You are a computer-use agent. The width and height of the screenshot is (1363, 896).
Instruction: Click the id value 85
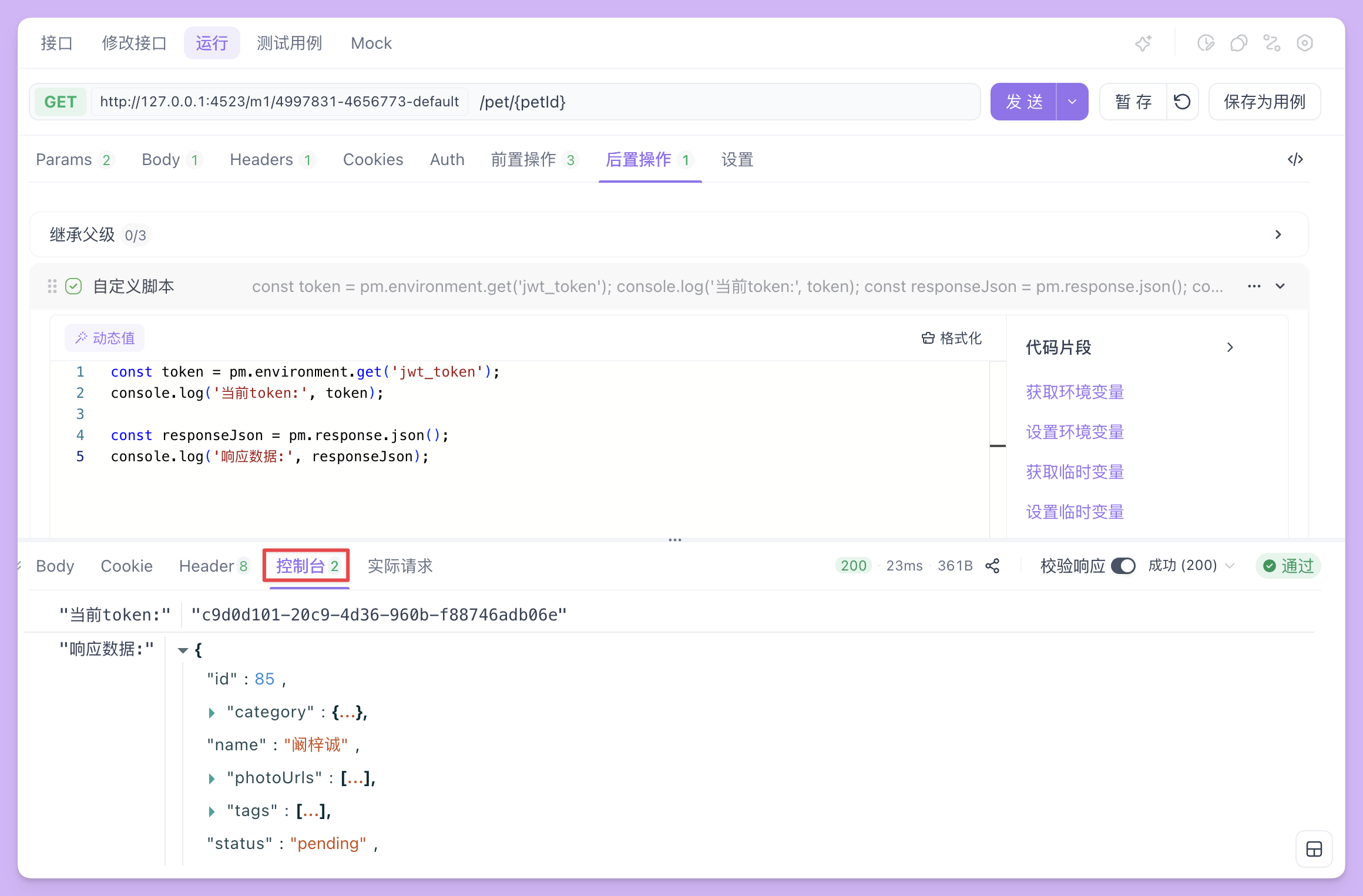(x=264, y=679)
